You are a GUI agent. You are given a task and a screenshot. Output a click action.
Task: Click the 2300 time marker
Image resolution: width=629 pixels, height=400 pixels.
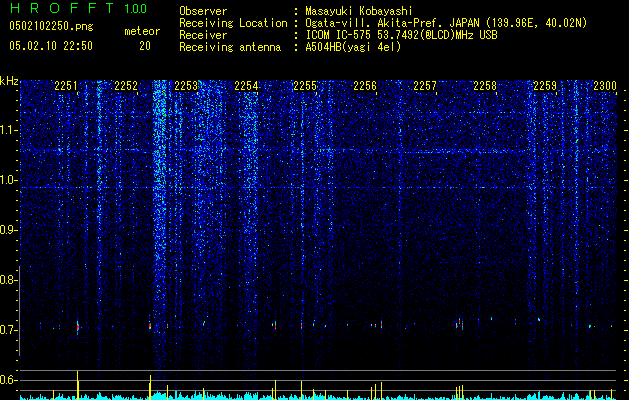(605, 86)
